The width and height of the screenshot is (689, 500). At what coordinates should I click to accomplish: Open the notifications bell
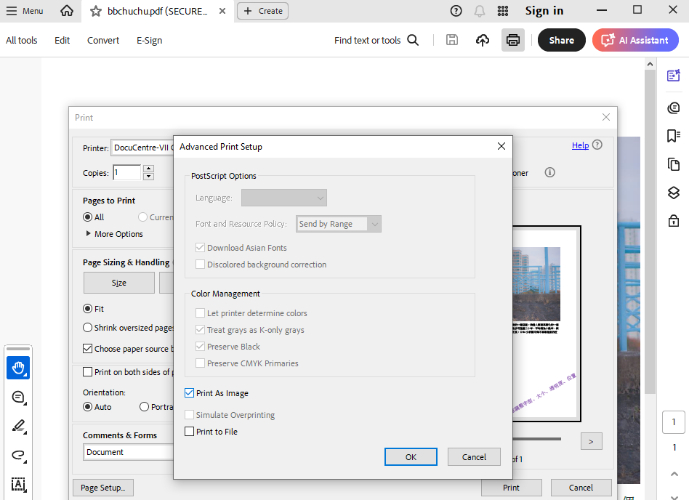(x=479, y=11)
